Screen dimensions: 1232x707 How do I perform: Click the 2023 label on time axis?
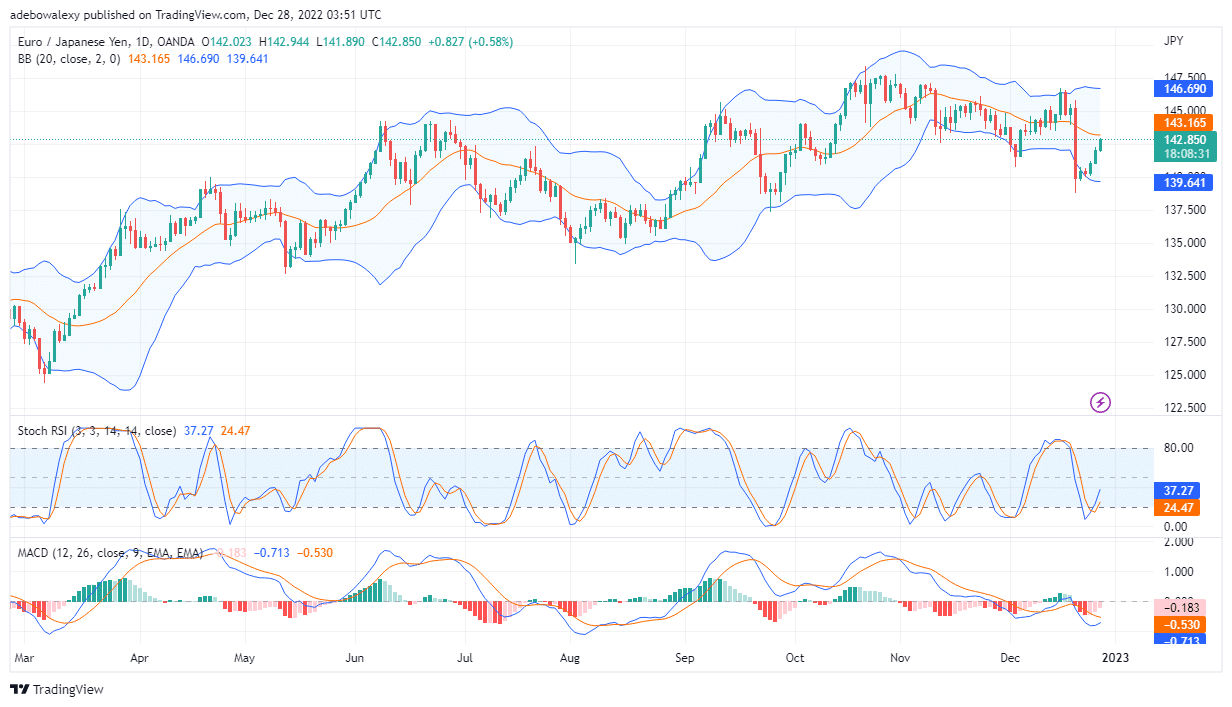pyautogui.click(x=1115, y=658)
